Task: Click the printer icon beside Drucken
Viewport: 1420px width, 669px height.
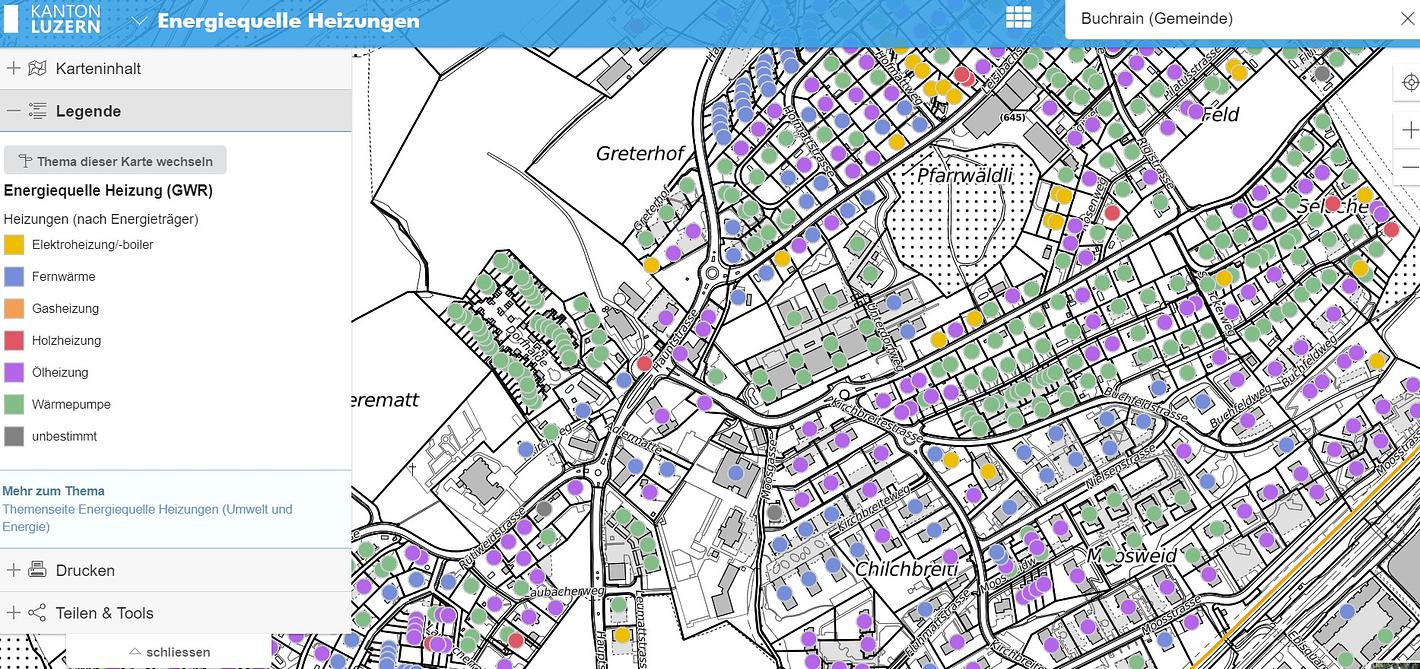Action: [38, 570]
